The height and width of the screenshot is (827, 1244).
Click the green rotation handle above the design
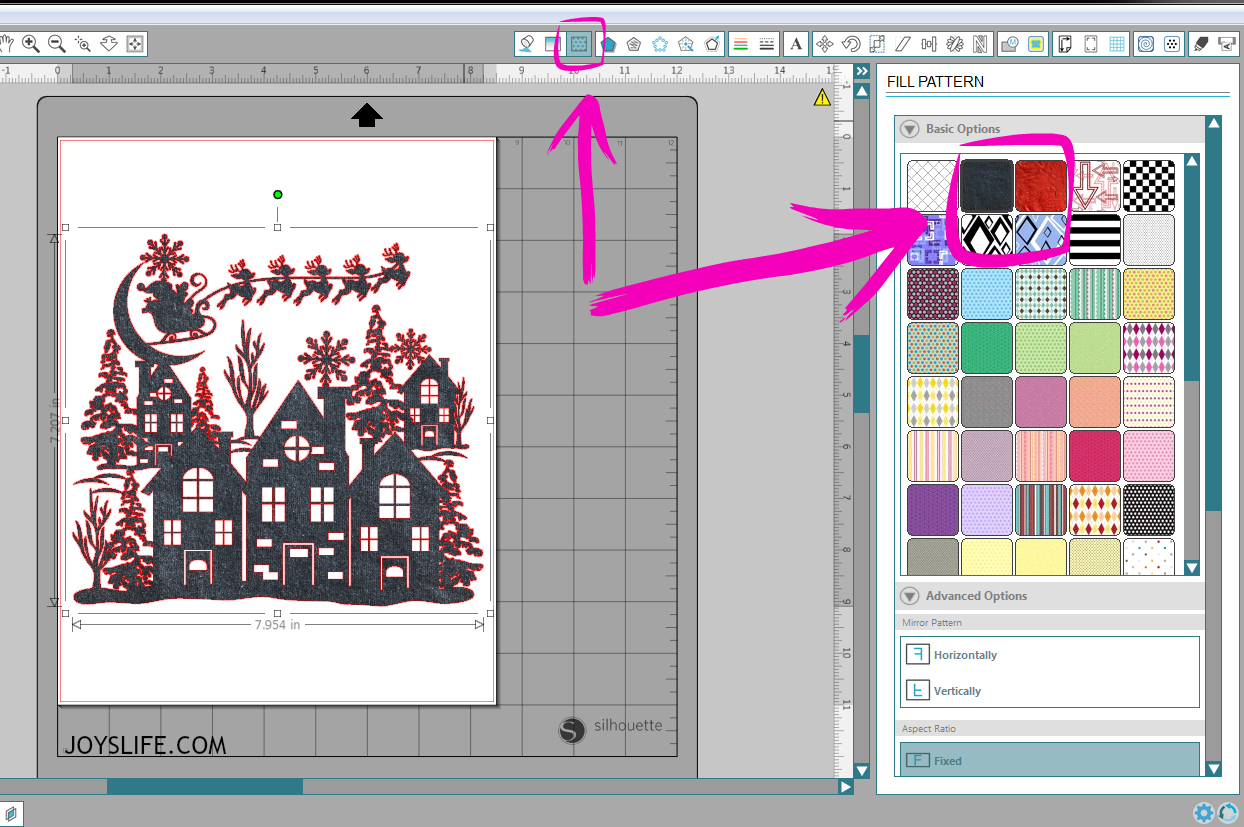point(278,194)
